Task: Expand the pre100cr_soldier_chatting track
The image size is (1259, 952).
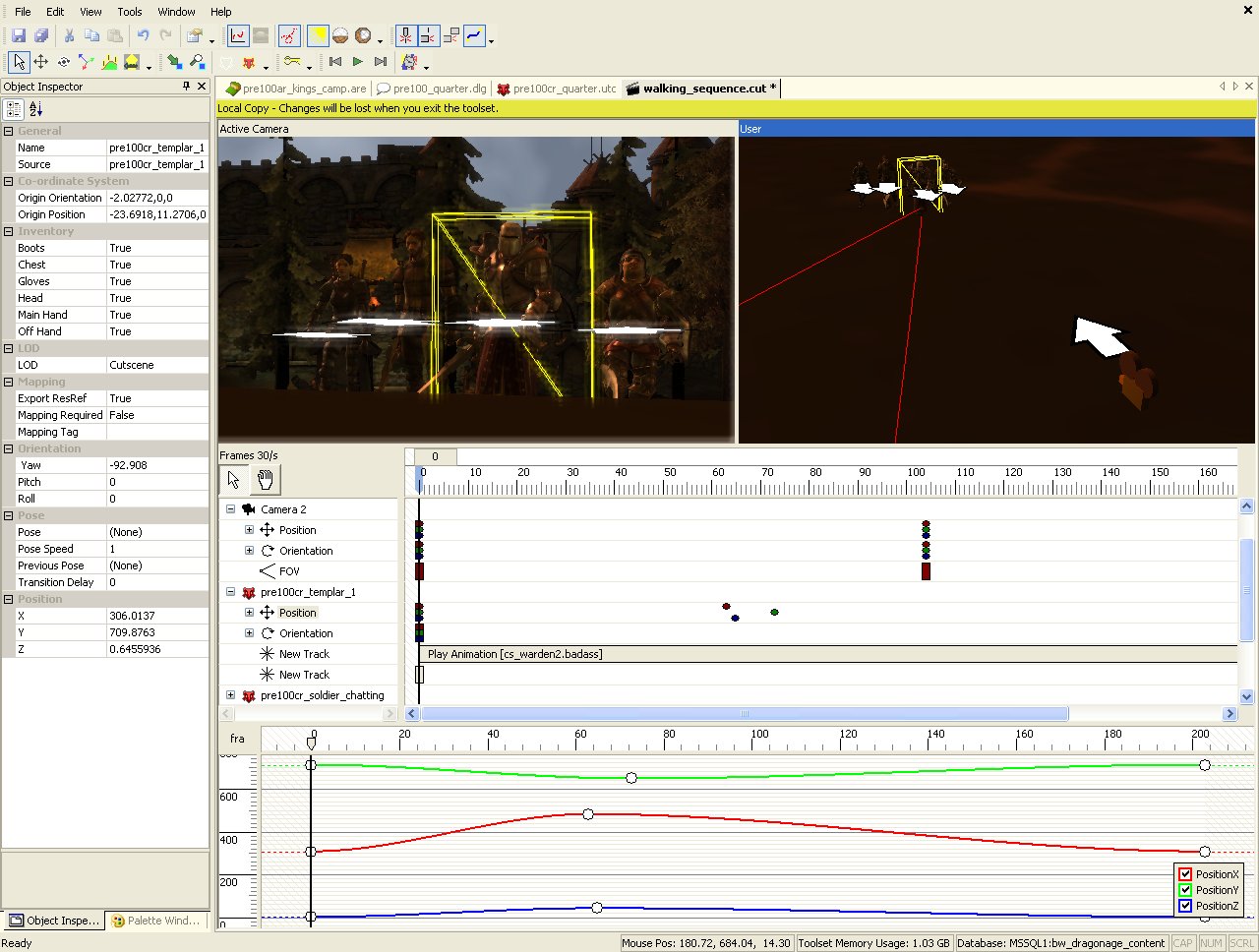Action: tap(231, 695)
